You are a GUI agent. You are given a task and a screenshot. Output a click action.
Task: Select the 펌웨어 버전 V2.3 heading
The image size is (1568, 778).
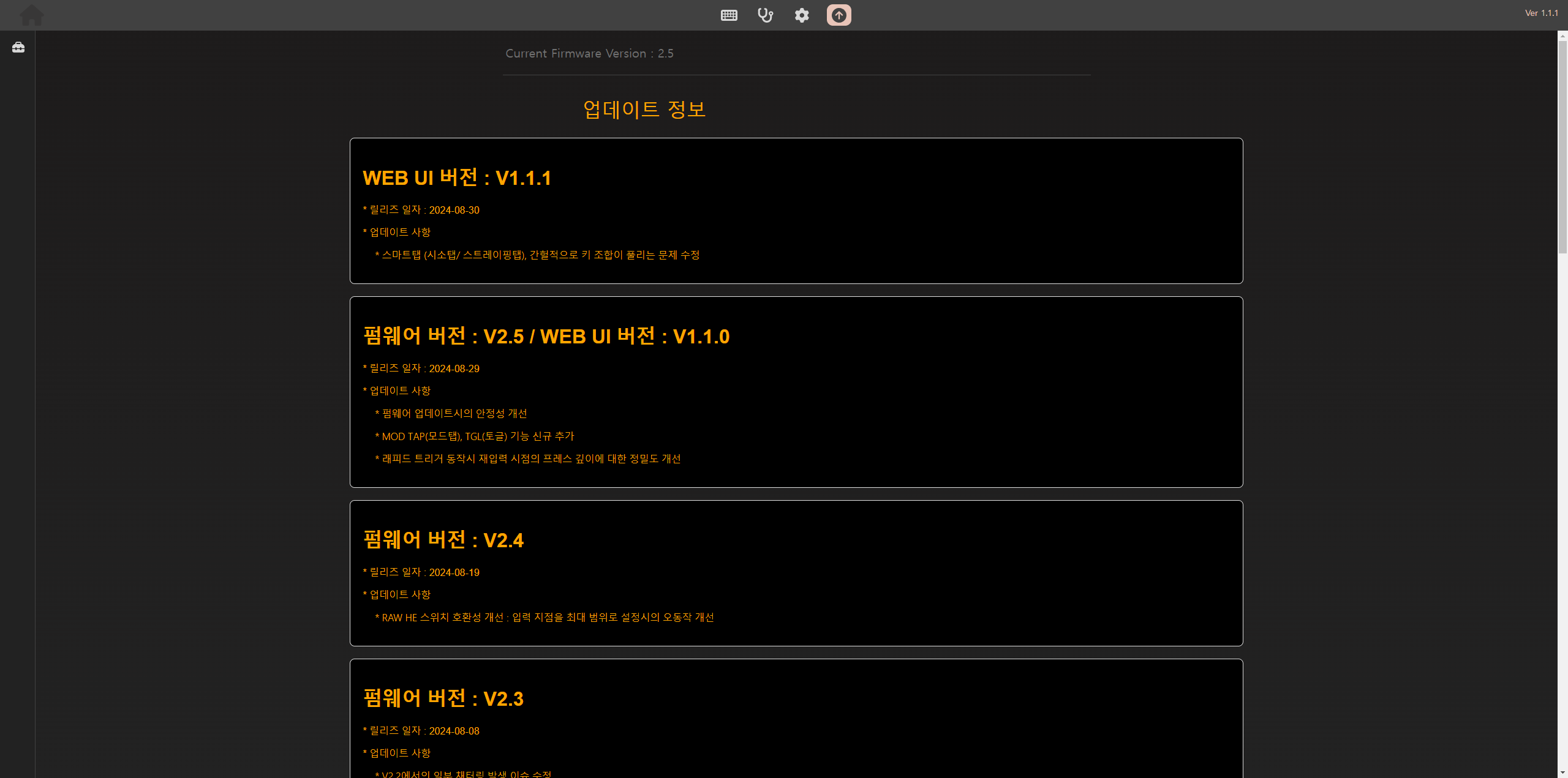click(443, 699)
